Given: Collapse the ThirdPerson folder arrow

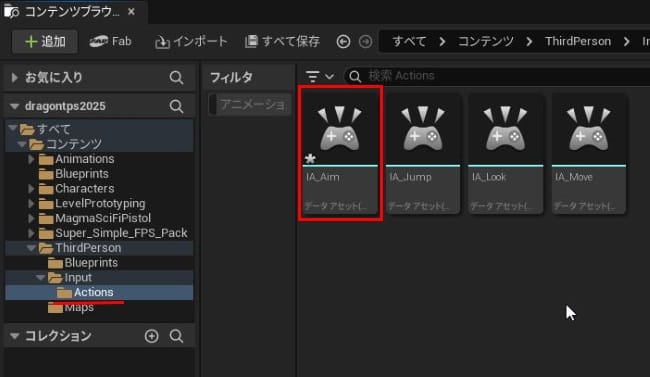Looking at the screenshot, I should coord(31,248).
